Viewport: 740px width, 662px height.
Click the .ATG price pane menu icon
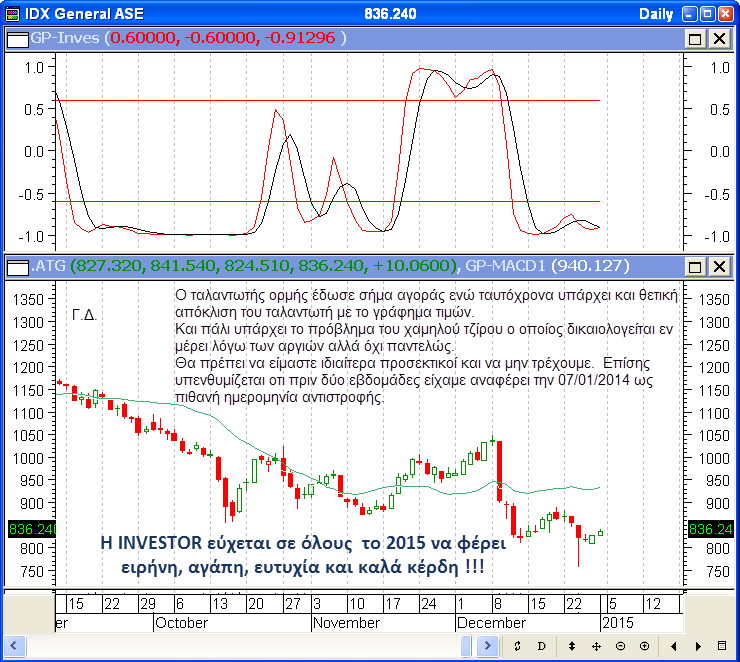(18, 268)
